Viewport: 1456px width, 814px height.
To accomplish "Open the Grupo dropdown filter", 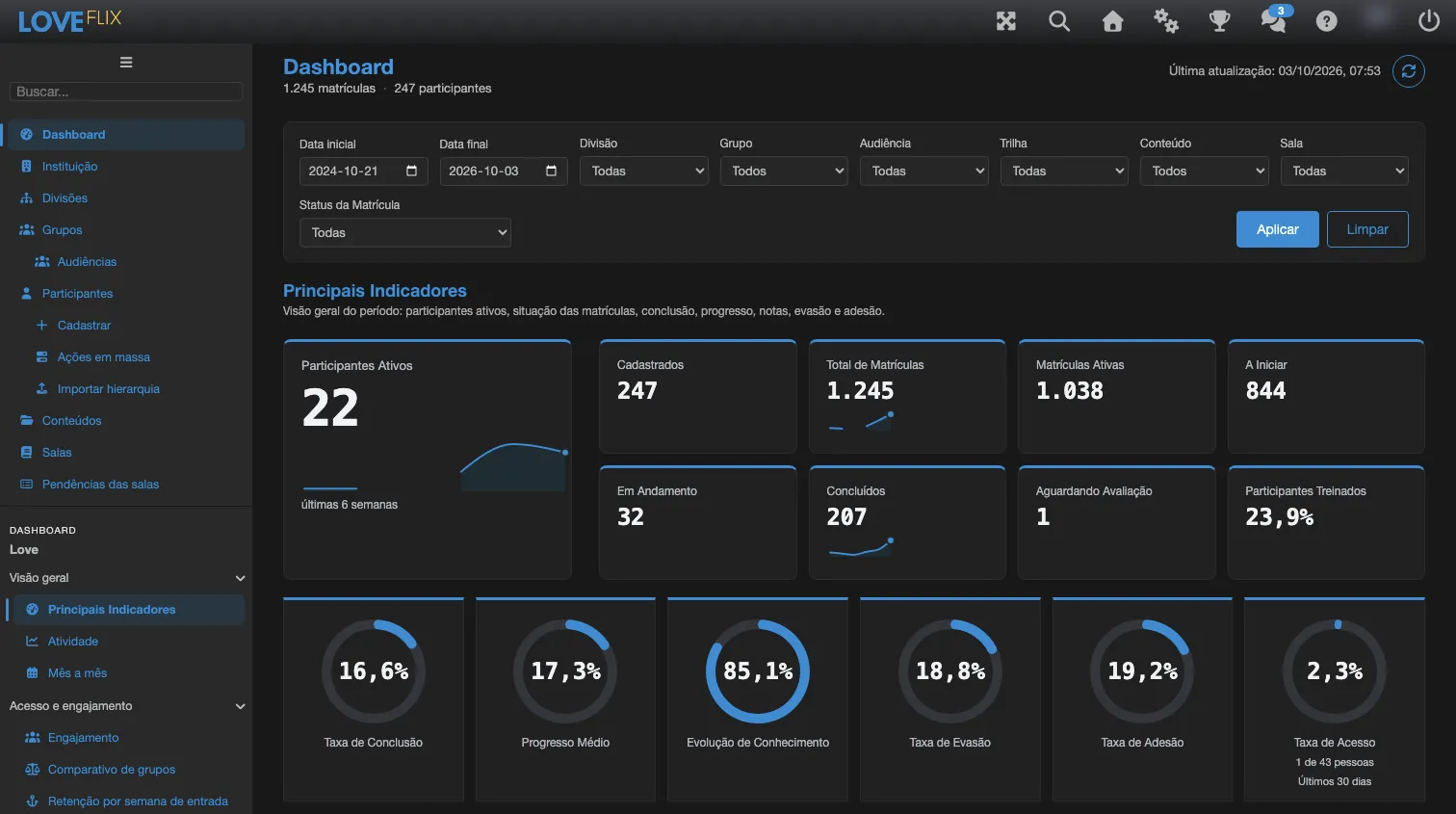I will point(784,171).
